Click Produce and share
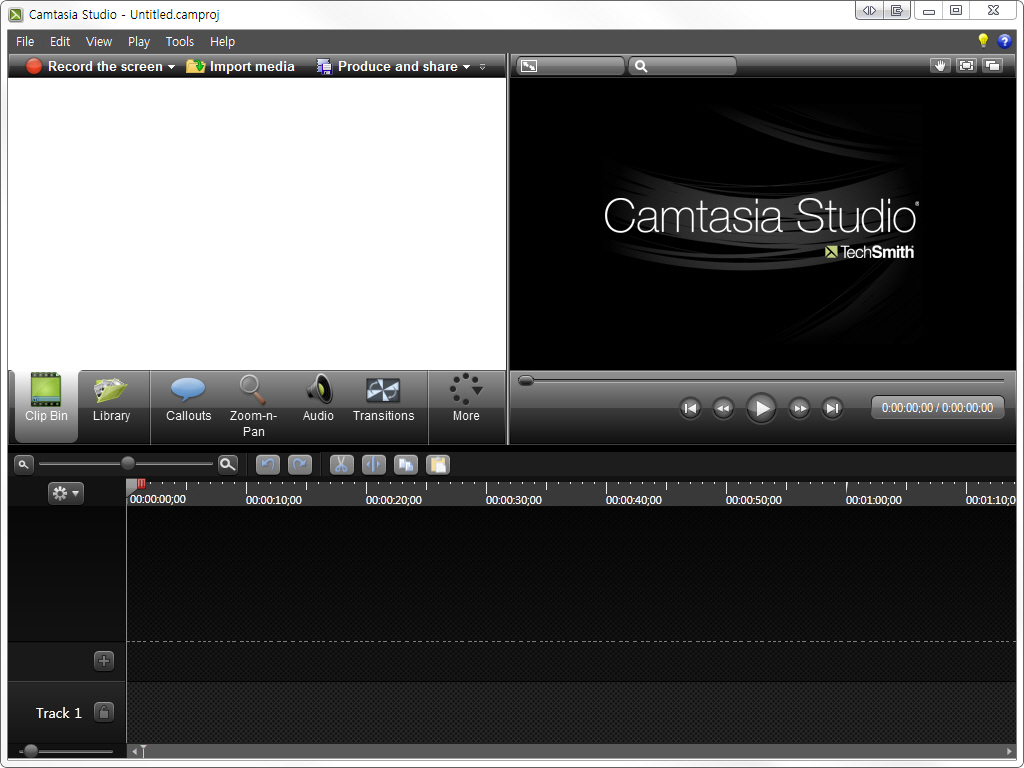This screenshot has height=768, width=1024. click(x=387, y=67)
